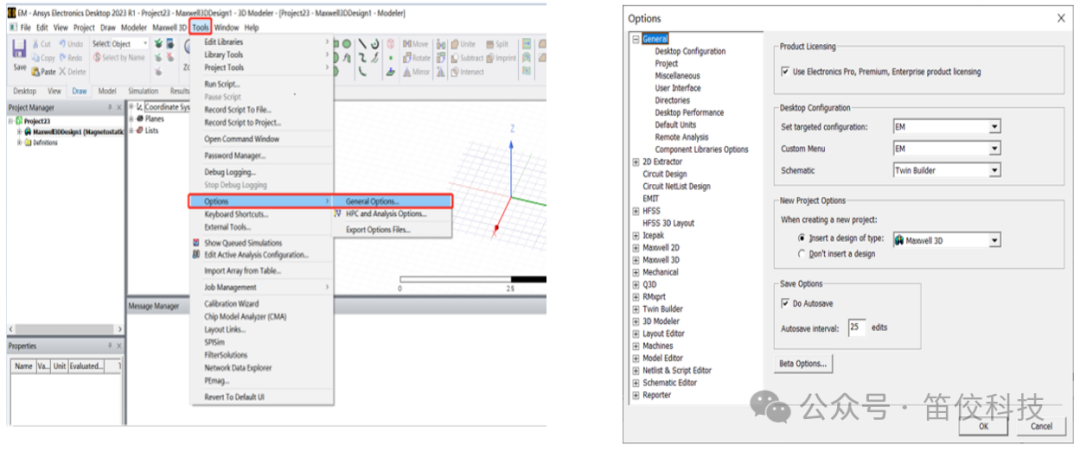Select Circuit Design in the Options tree
Screen dimensions: 1080x451
[x=665, y=174]
